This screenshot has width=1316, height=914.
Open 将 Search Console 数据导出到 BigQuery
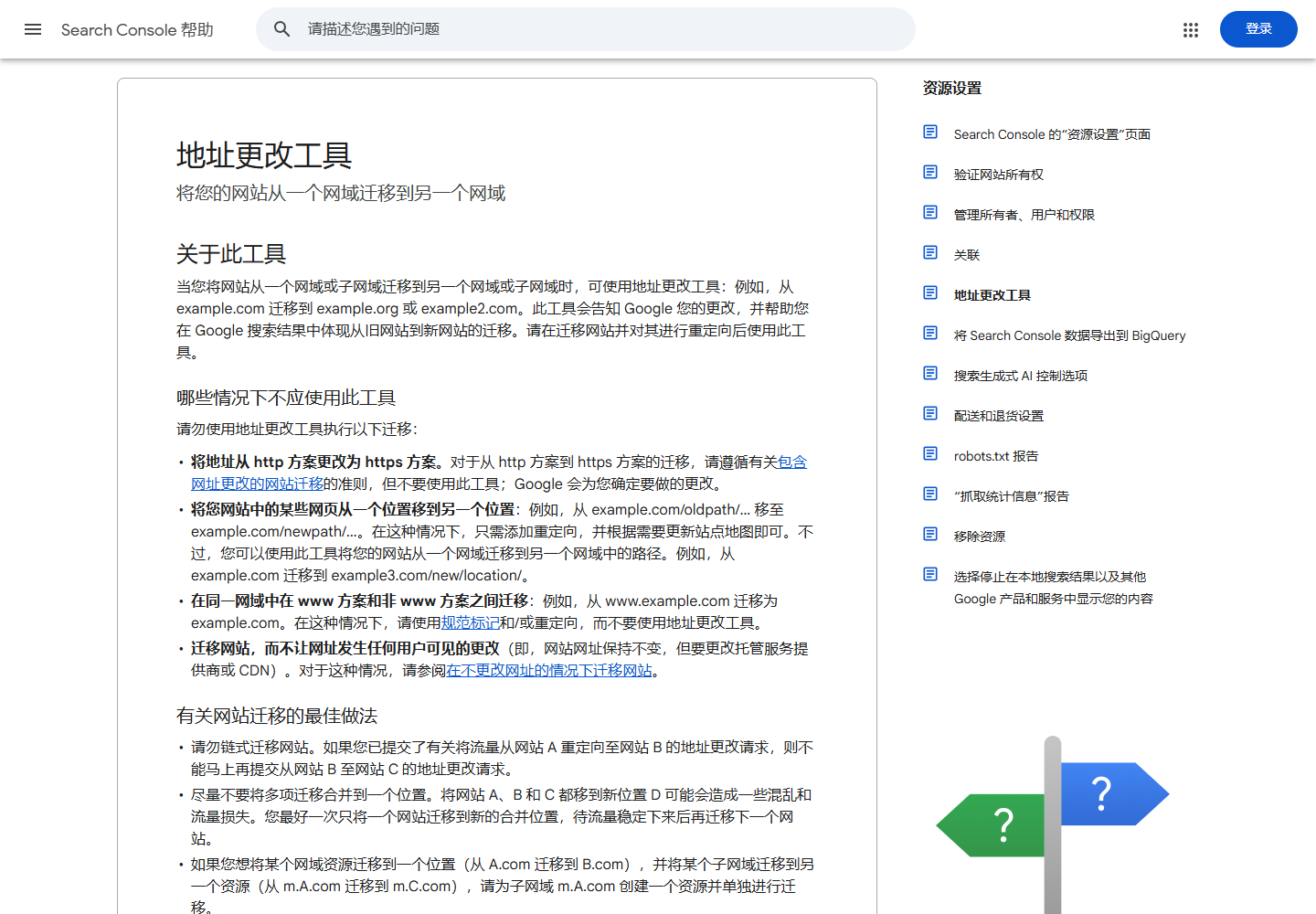click(1070, 335)
